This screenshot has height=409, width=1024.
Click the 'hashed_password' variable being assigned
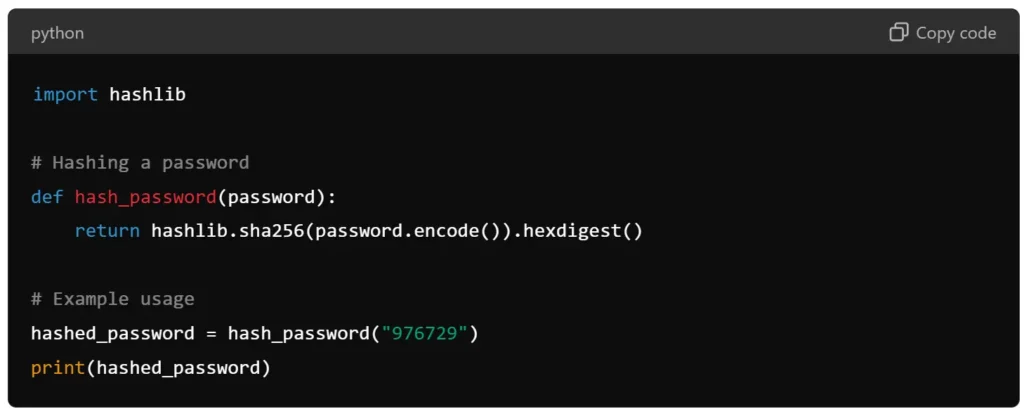click(112, 334)
